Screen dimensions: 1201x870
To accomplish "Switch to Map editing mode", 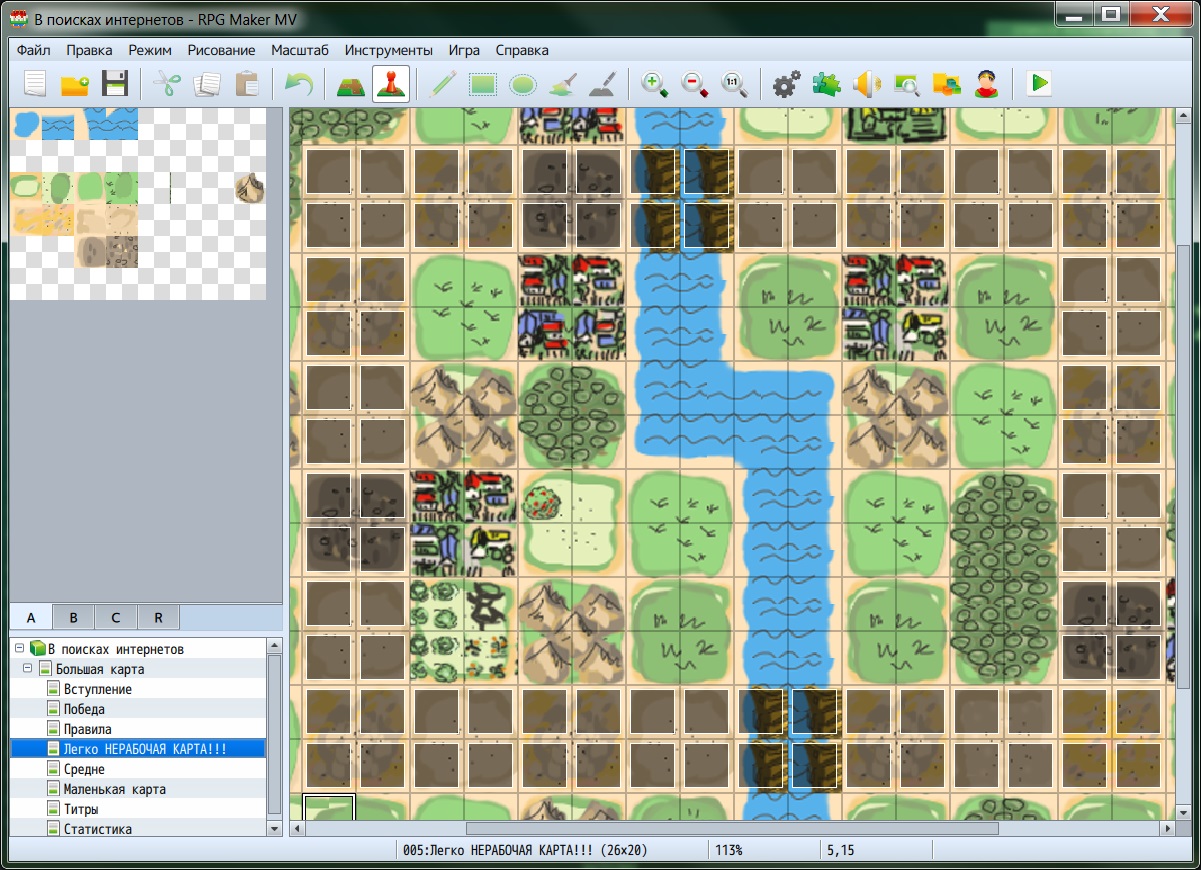I will coord(351,84).
